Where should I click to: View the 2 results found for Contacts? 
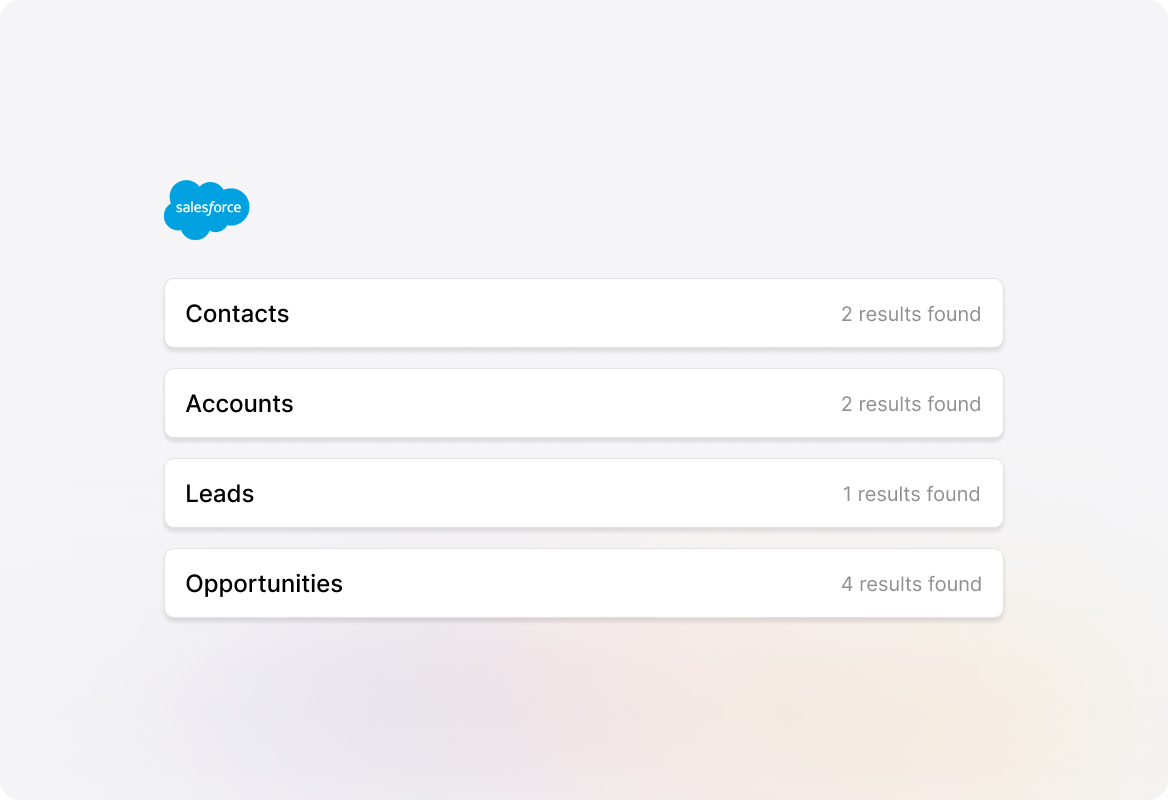click(x=911, y=313)
